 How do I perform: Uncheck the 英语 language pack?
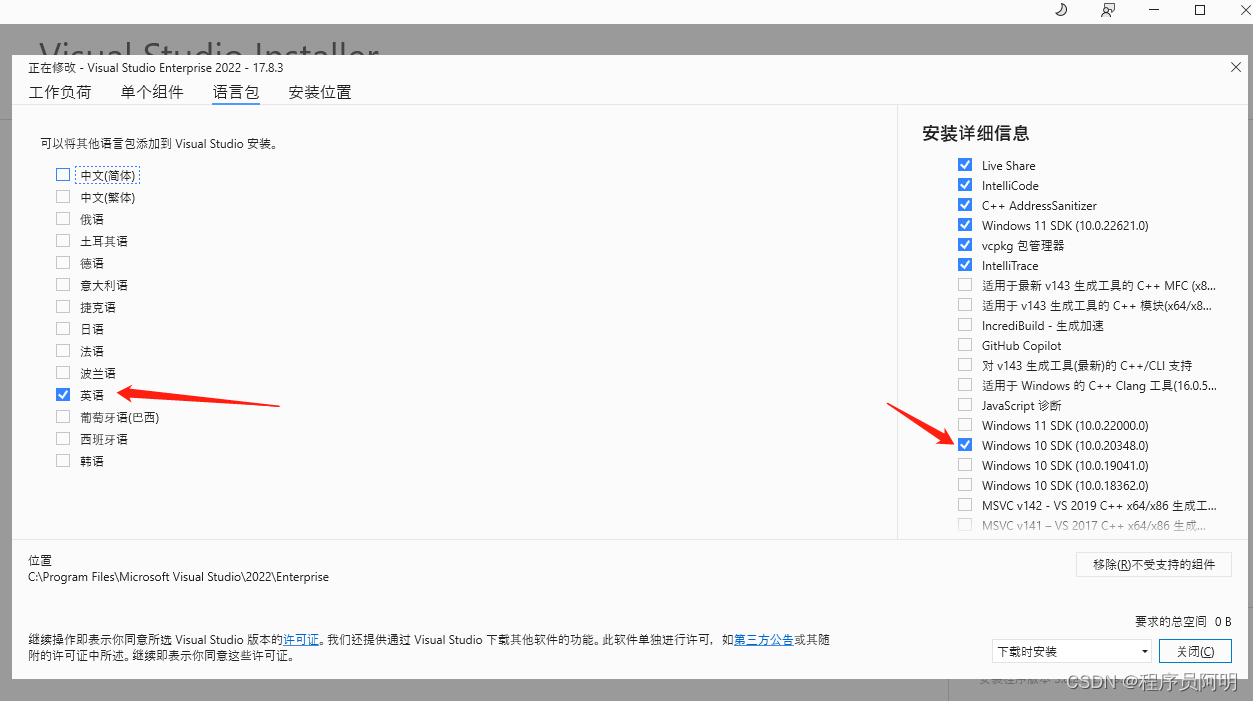tap(63, 395)
